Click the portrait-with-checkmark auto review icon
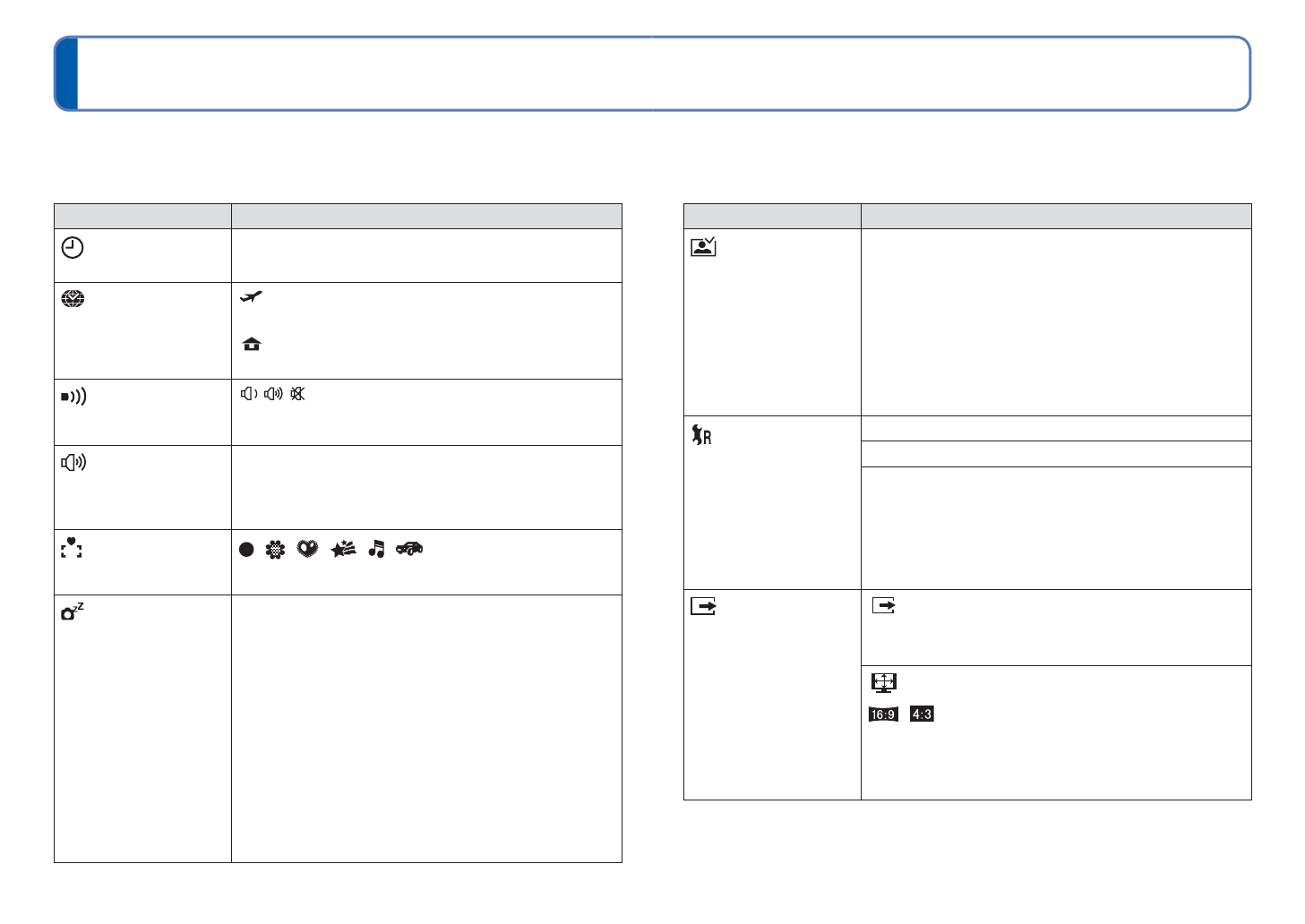 pos(703,246)
